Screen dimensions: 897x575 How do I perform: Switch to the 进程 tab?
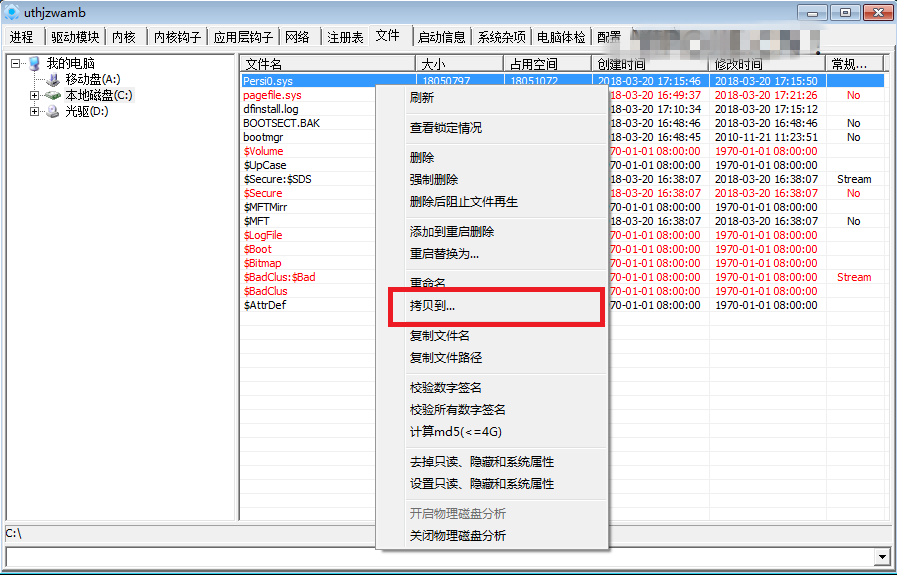pos(22,37)
